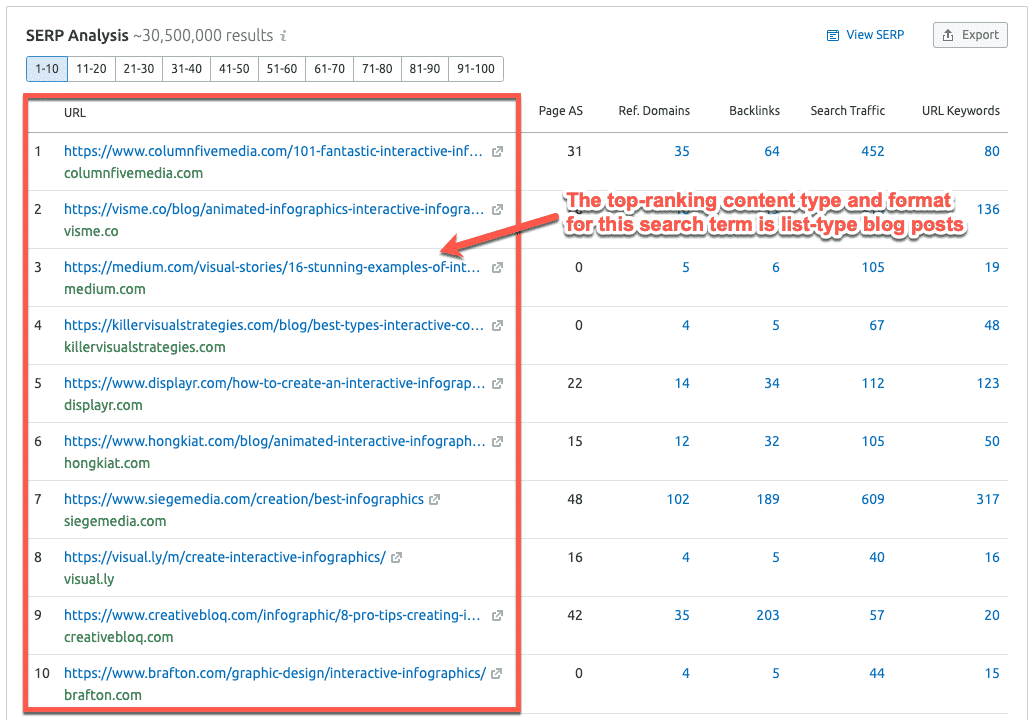This screenshot has height=720, width=1030.
Task: Click the Search Traffic column header
Action: (847, 111)
